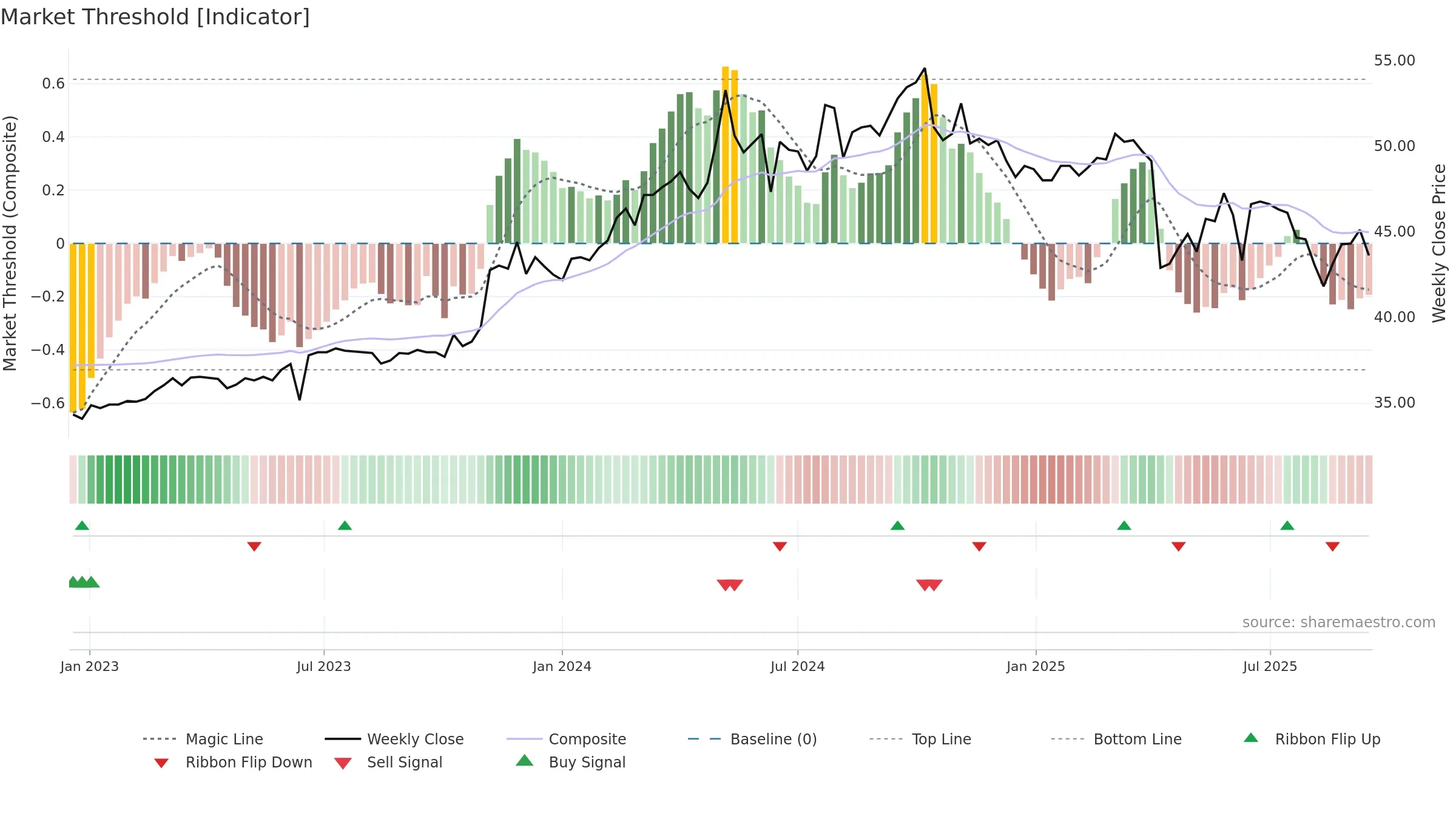Screen dimensions: 1456x819
Task: Click the Jul 2023 axis label
Action: 324,666
